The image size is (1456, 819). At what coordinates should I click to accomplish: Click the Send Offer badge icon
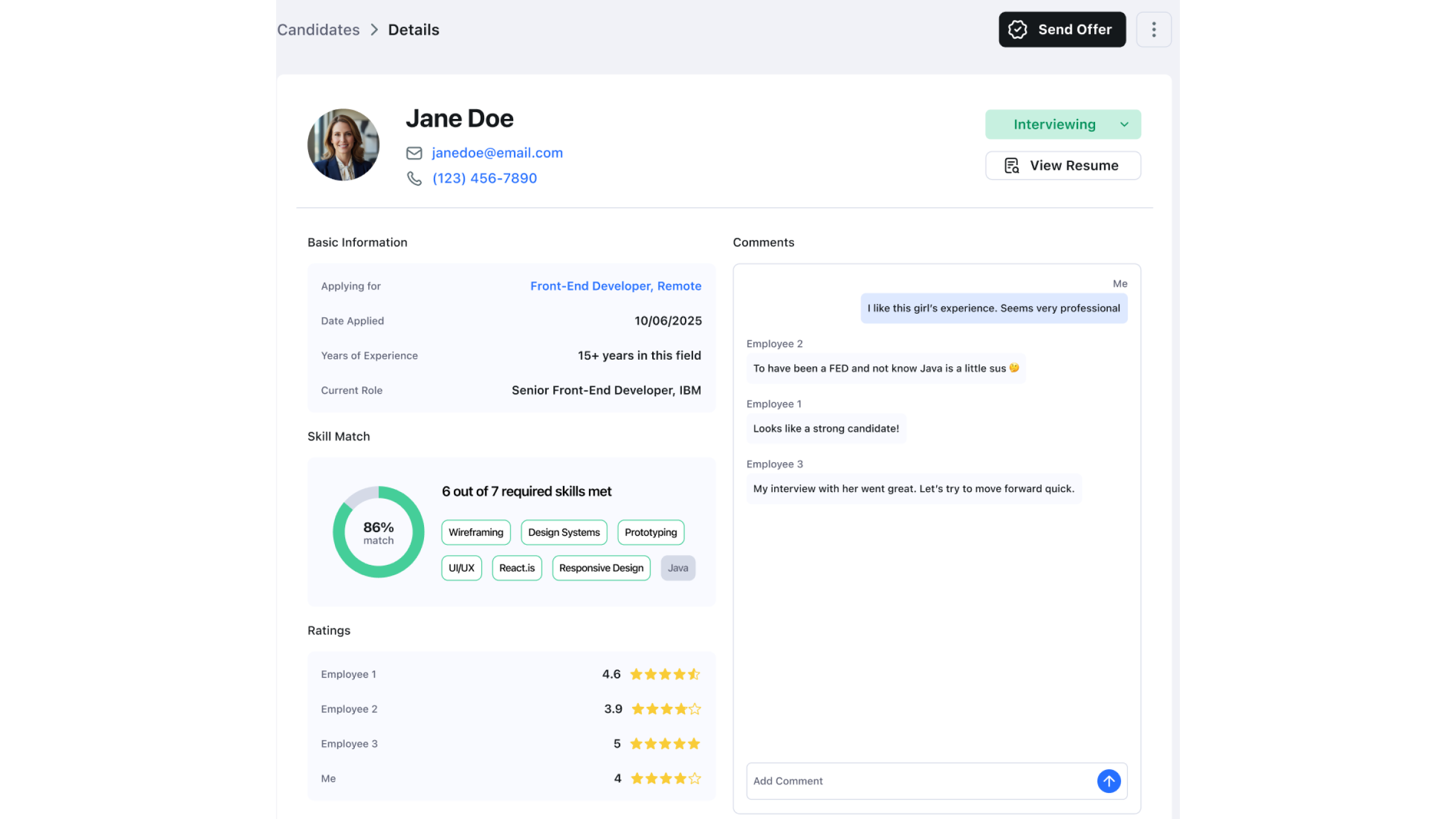pyautogui.click(x=1017, y=29)
